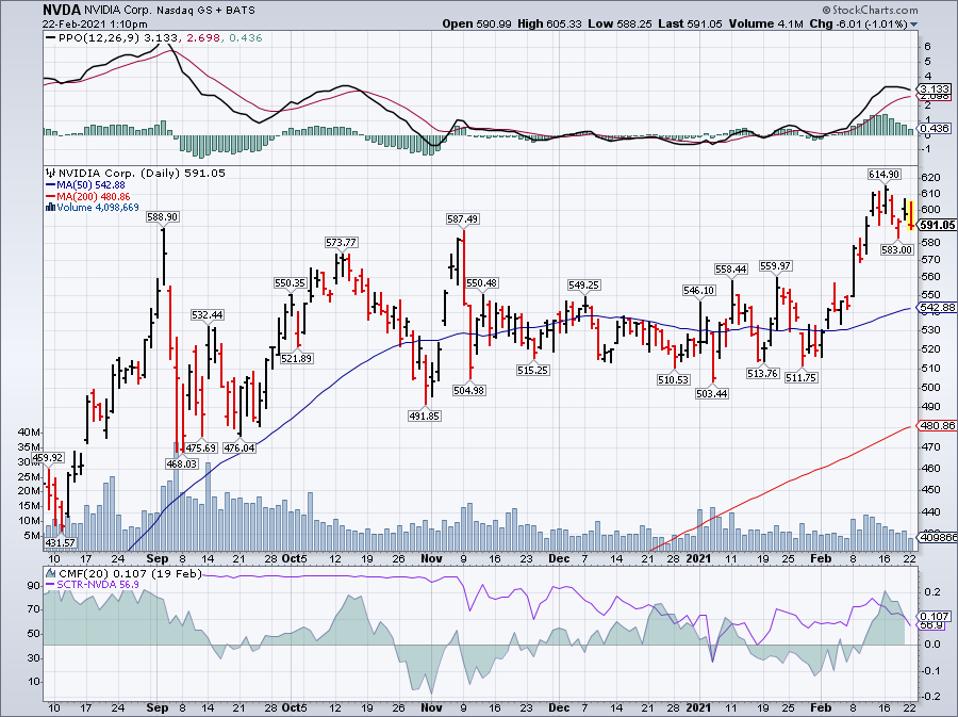Click the 587.49 November high label
The height and width of the screenshot is (717, 958).
(463, 219)
